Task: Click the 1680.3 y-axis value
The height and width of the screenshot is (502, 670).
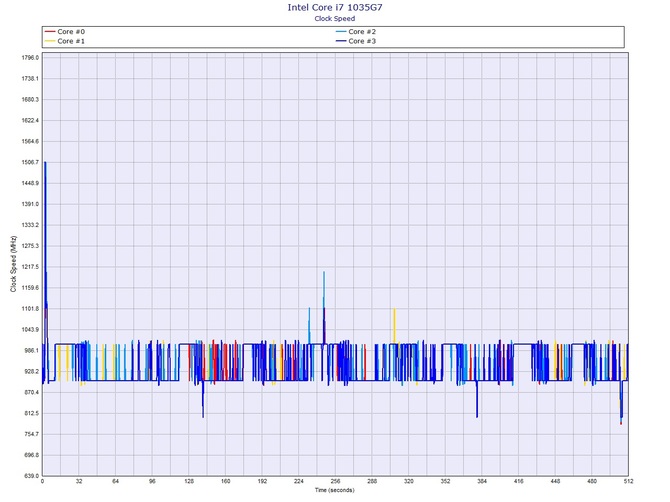Action: pyautogui.click(x=30, y=100)
